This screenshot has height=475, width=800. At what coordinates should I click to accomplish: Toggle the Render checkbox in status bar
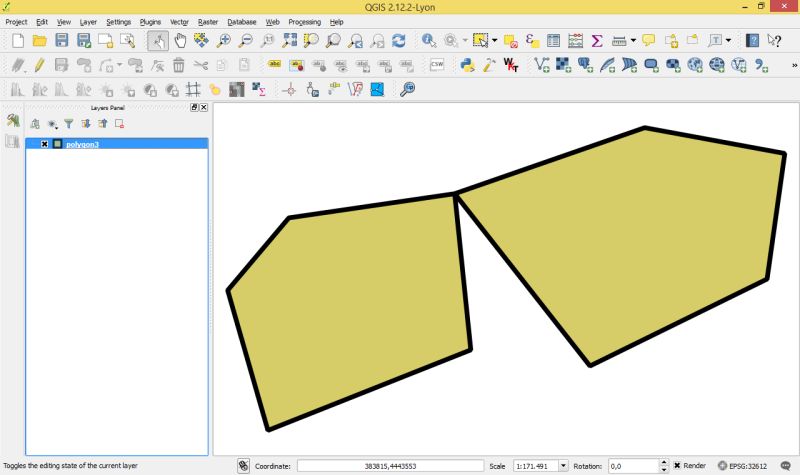tap(678, 465)
